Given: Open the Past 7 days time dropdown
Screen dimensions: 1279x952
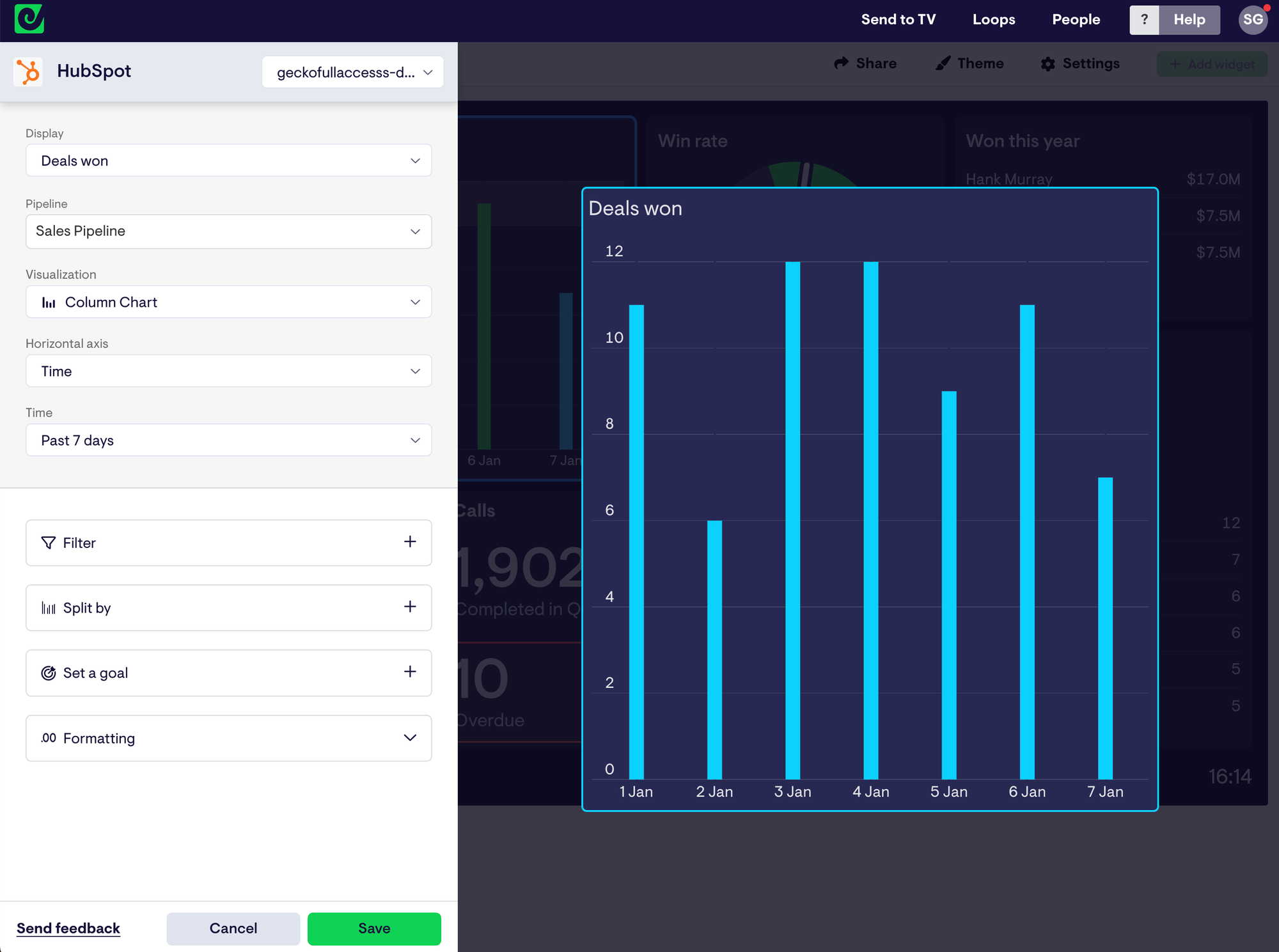Looking at the screenshot, I should tap(228, 441).
